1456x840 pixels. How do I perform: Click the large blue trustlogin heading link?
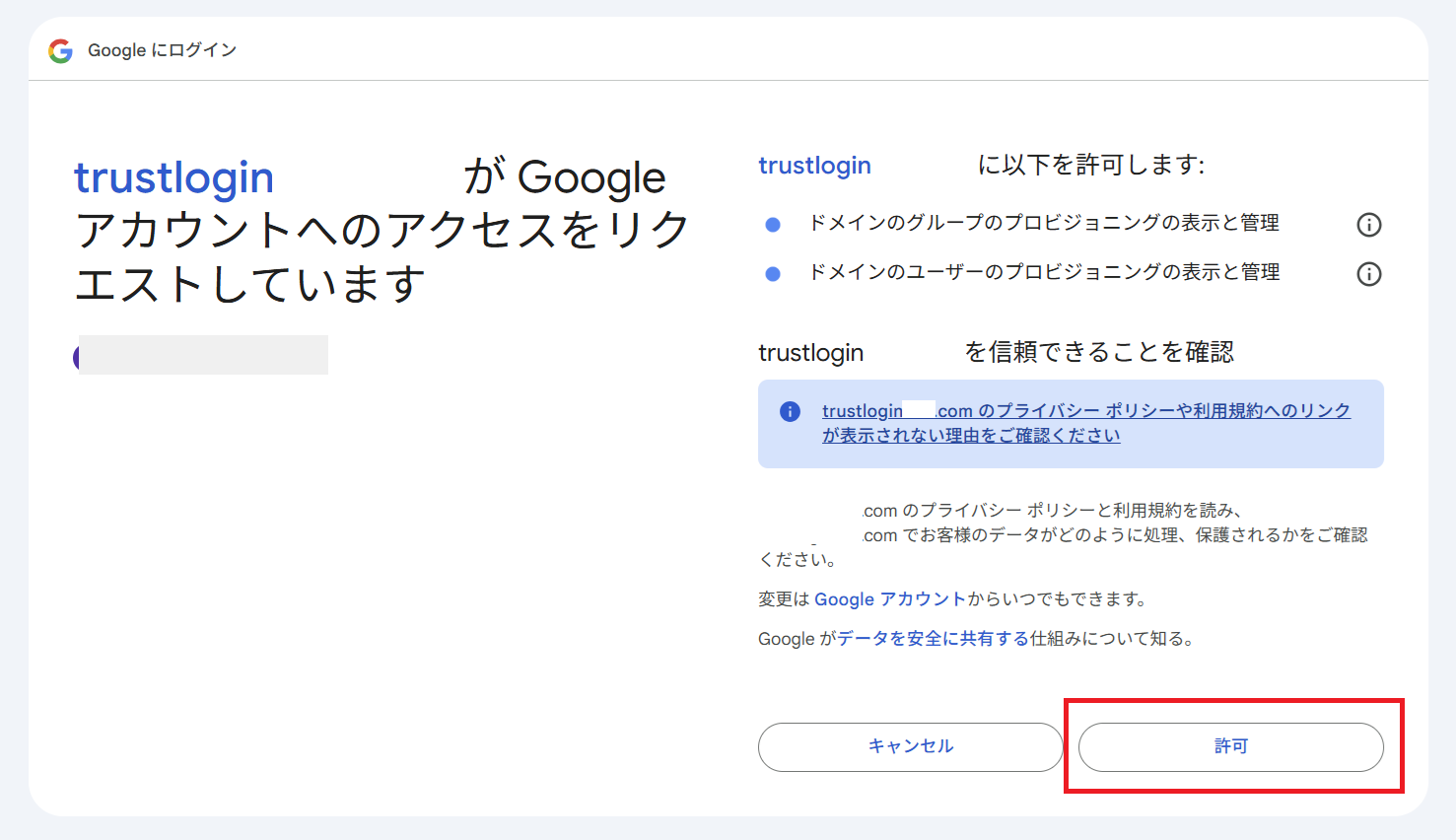(174, 178)
